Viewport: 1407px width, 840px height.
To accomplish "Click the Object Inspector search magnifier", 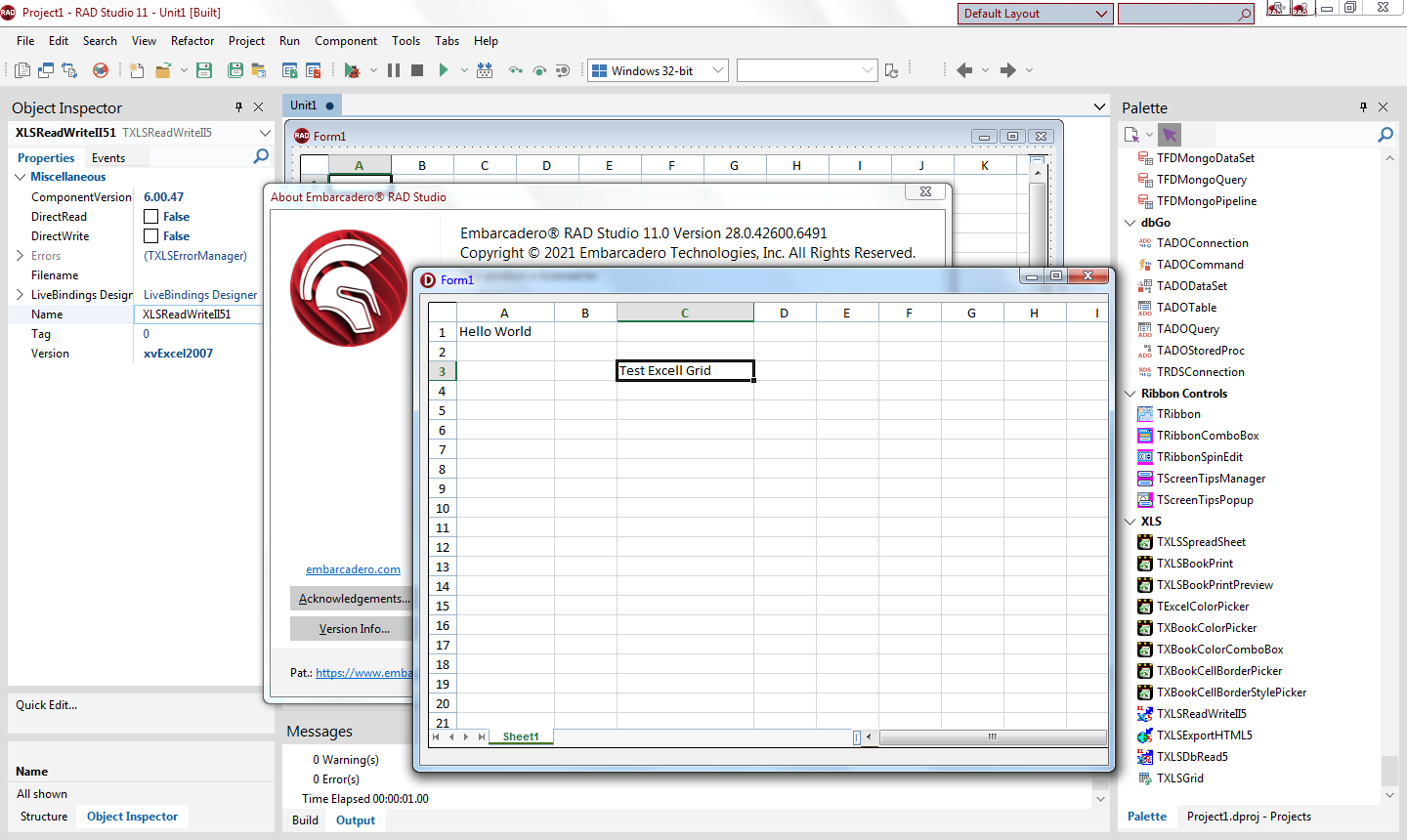I will click(261, 156).
